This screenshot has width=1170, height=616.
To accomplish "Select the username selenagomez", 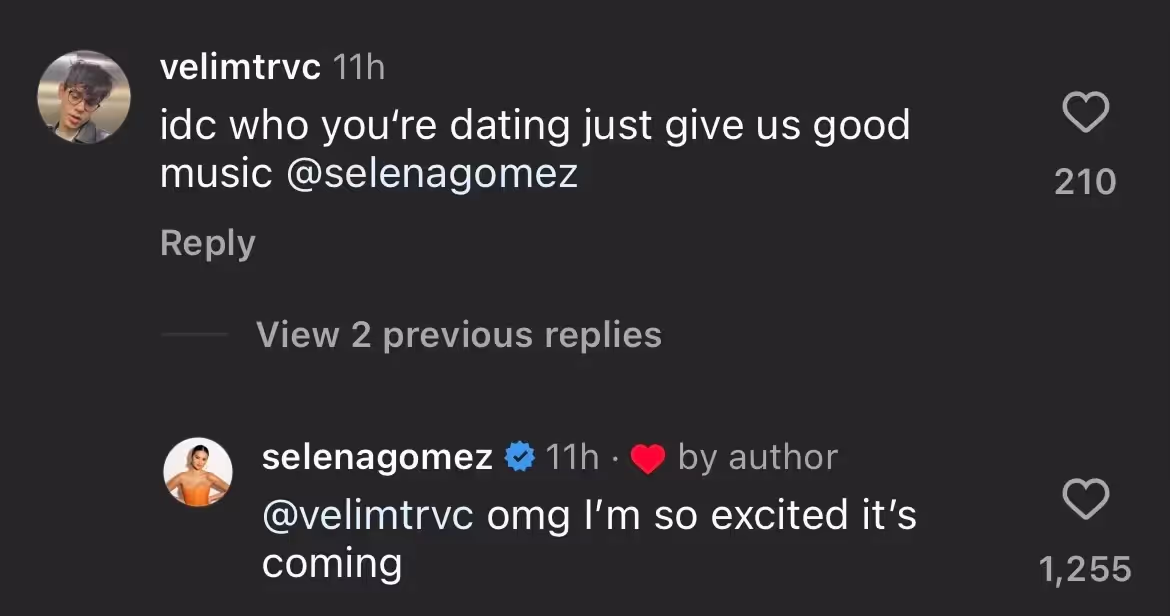I will pyautogui.click(x=377, y=457).
